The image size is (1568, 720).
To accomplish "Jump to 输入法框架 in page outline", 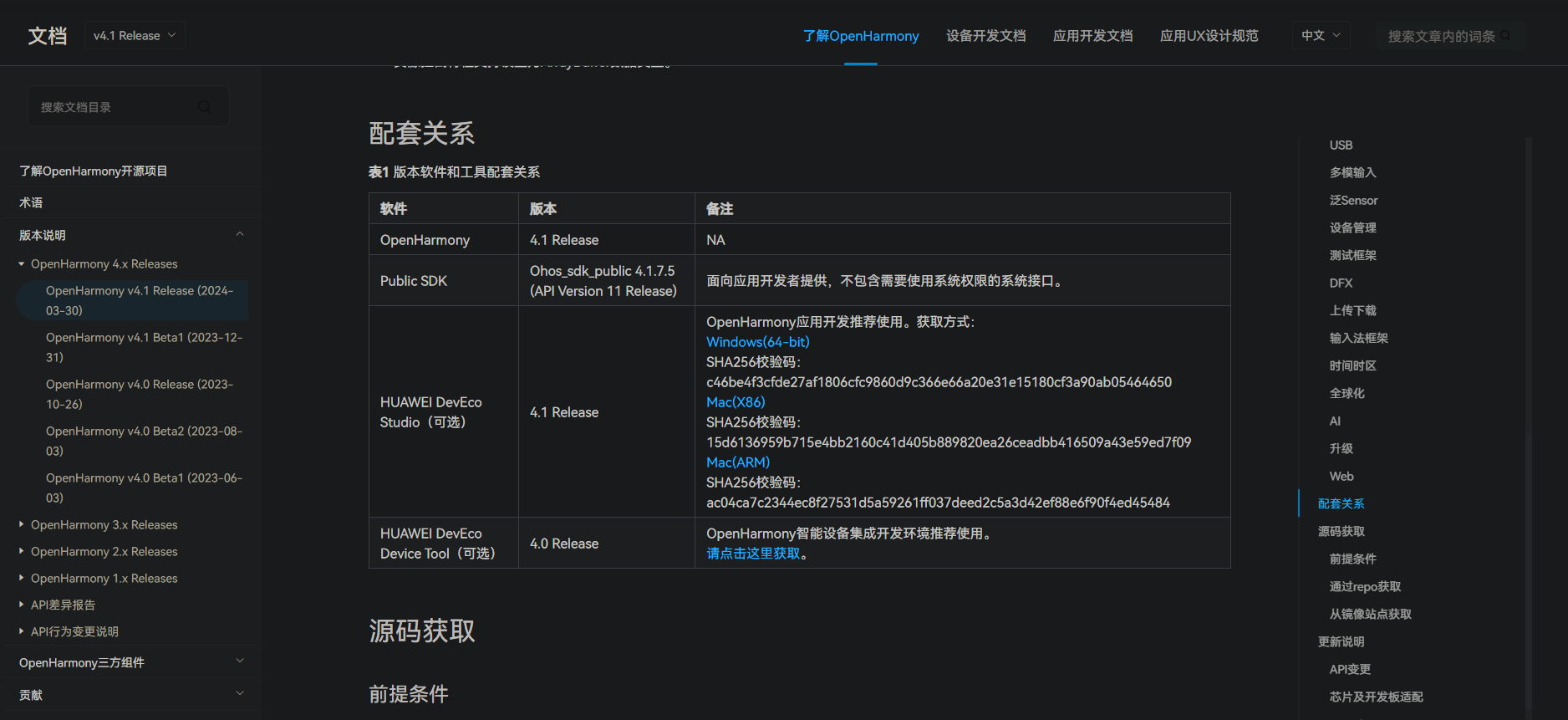I will point(1358,338).
